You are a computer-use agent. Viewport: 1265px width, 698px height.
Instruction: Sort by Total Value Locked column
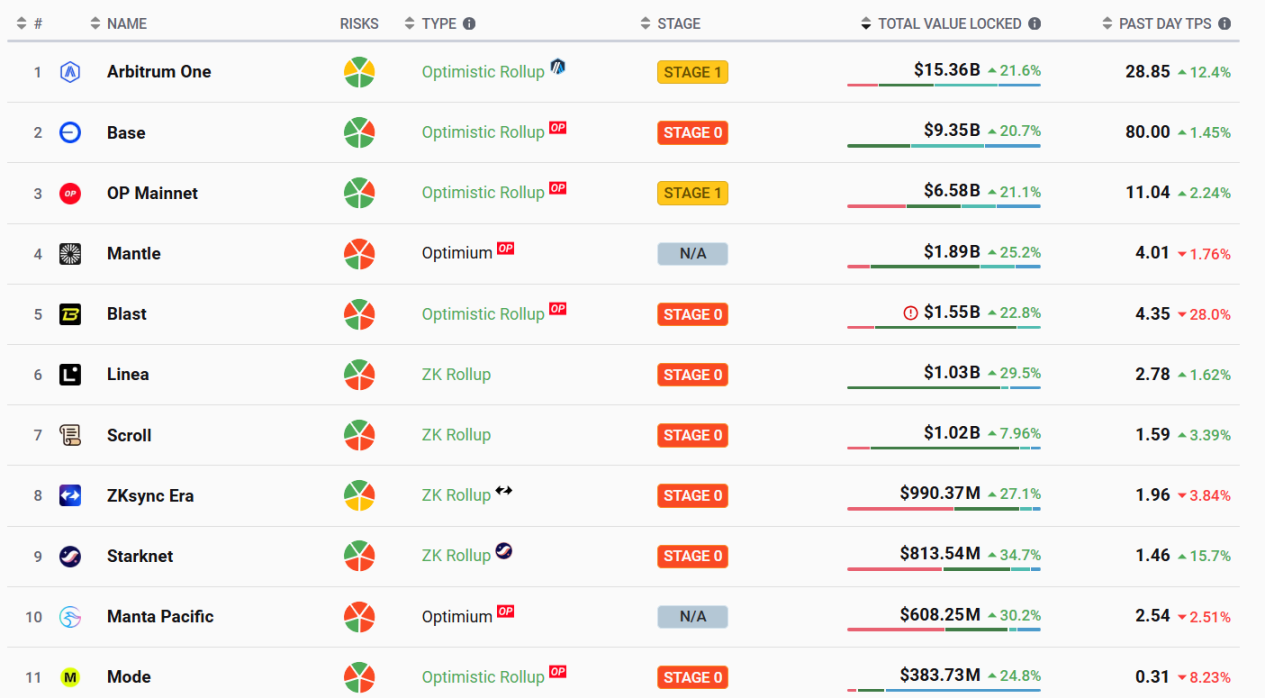[x=949, y=24]
